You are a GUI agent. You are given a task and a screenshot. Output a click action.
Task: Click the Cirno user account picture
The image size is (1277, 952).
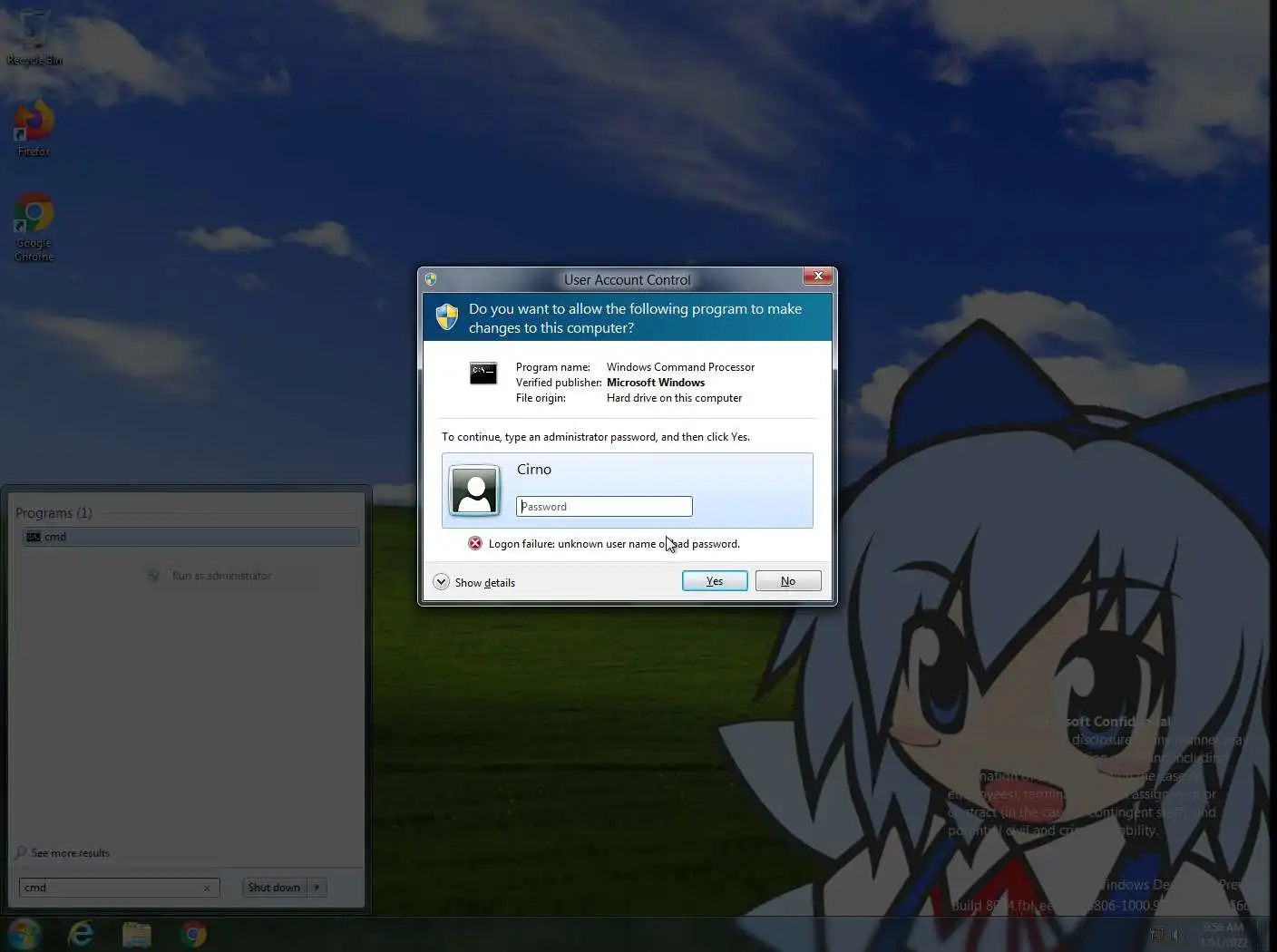tap(474, 491)
